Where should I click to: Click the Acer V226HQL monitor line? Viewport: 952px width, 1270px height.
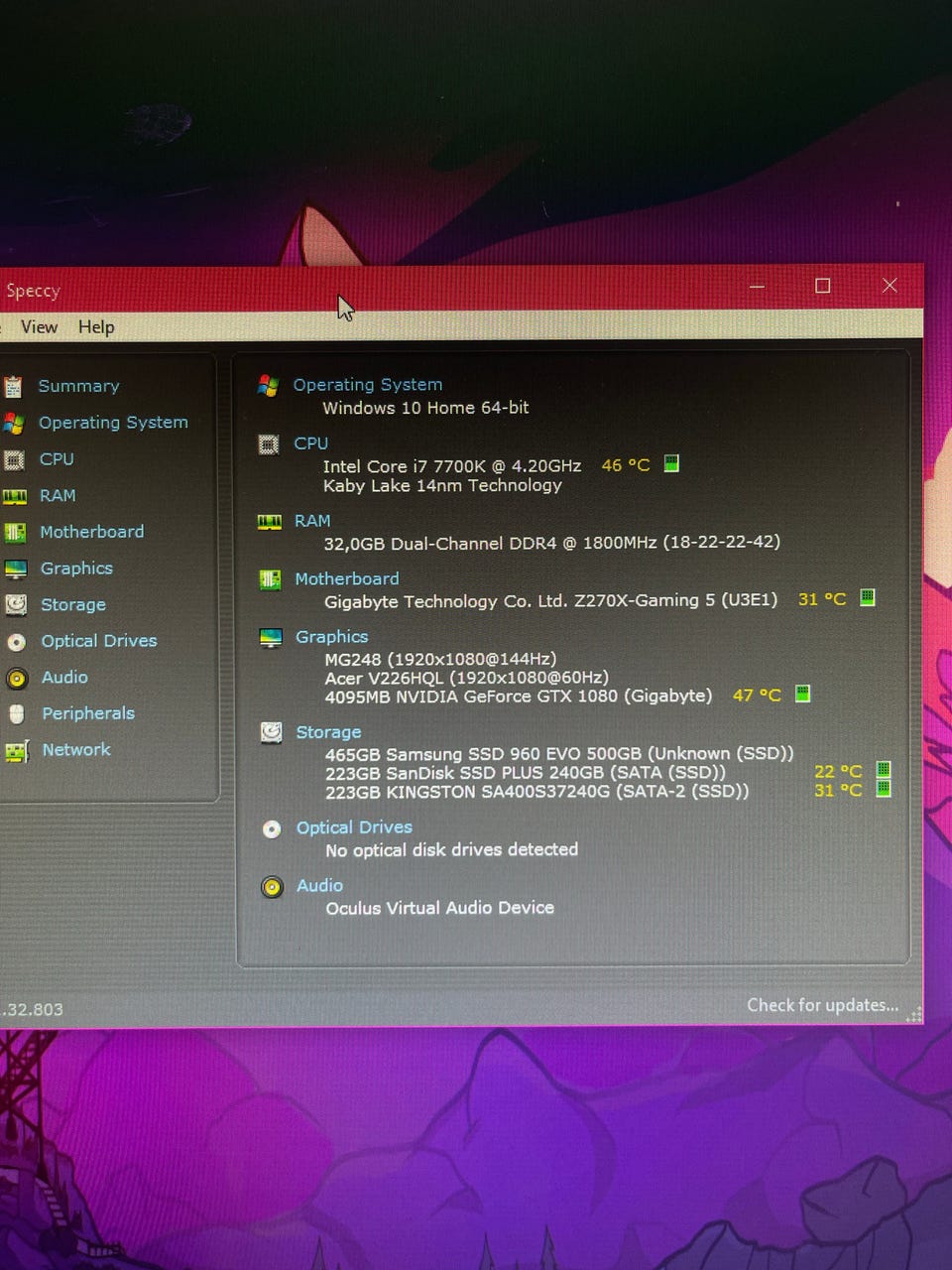466,678
